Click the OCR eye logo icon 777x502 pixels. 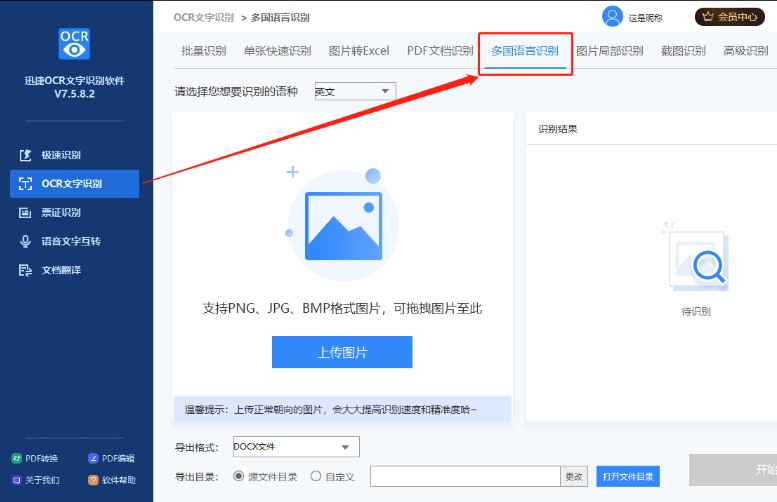[x=74, y=44]
